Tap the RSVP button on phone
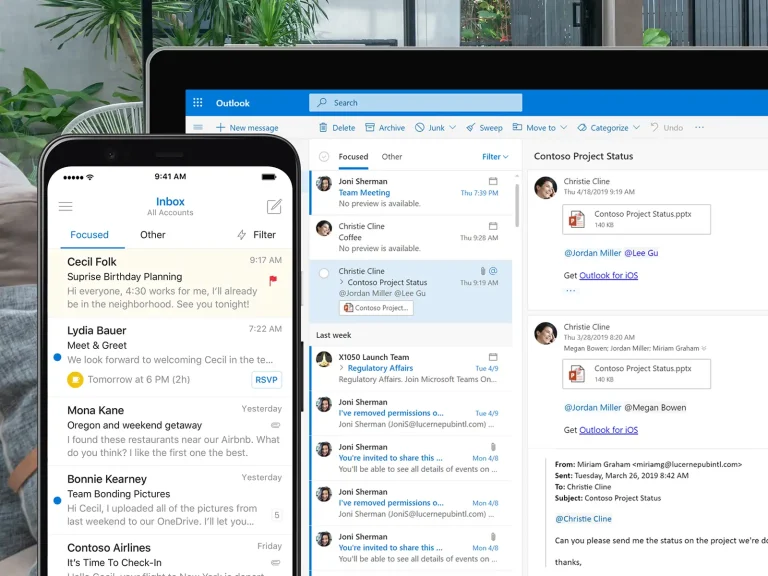This screenshot has width=768, height=576. click(x=266, y=380)
